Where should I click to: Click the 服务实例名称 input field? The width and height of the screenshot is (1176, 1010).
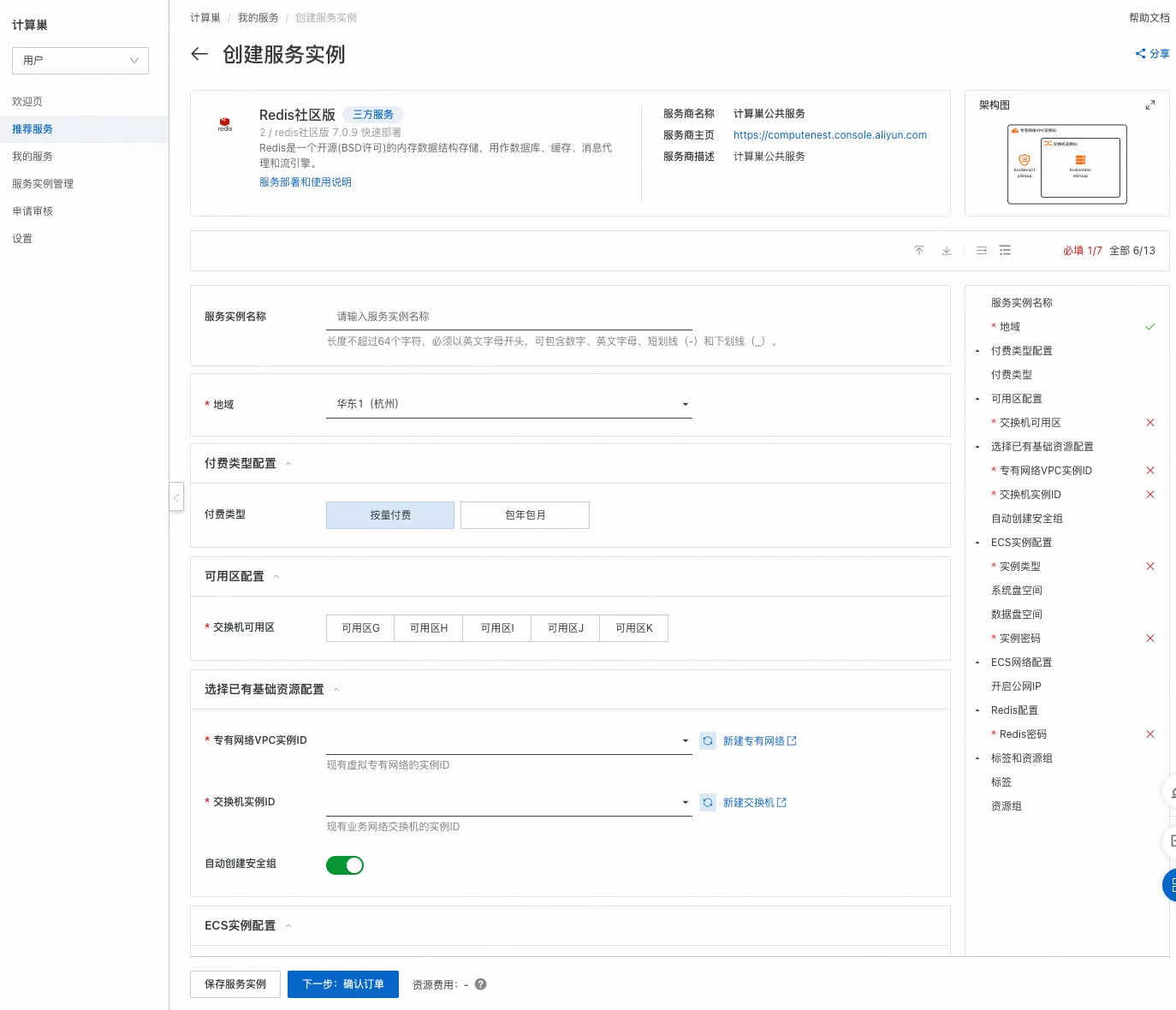509,317
